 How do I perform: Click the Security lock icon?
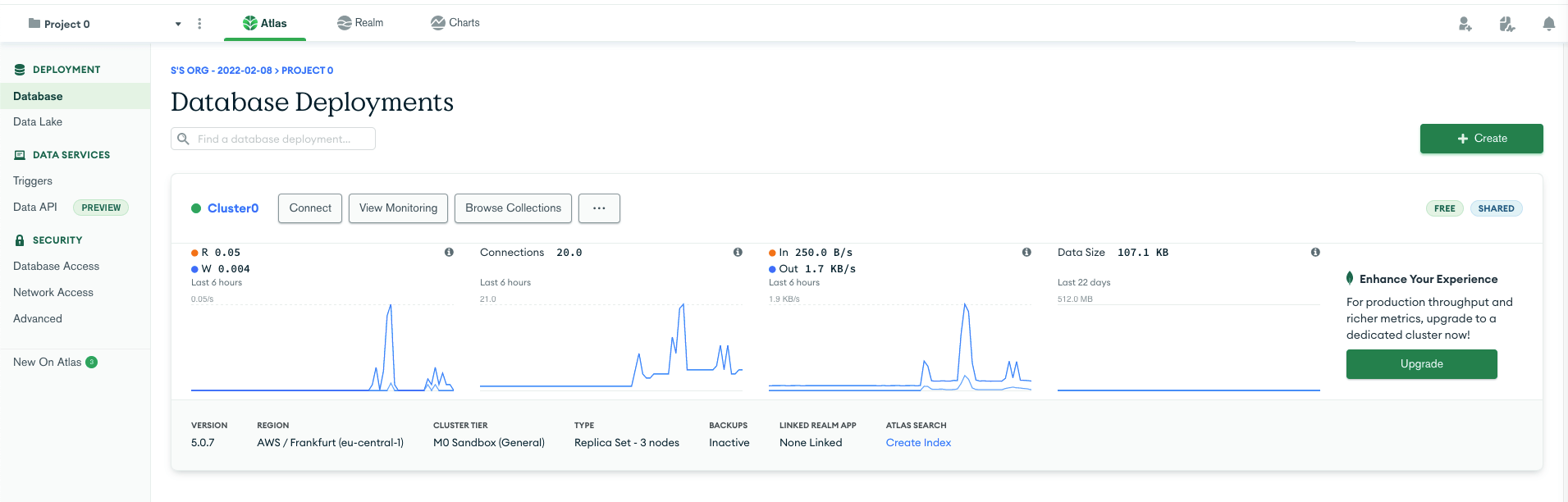pos(20,240)
